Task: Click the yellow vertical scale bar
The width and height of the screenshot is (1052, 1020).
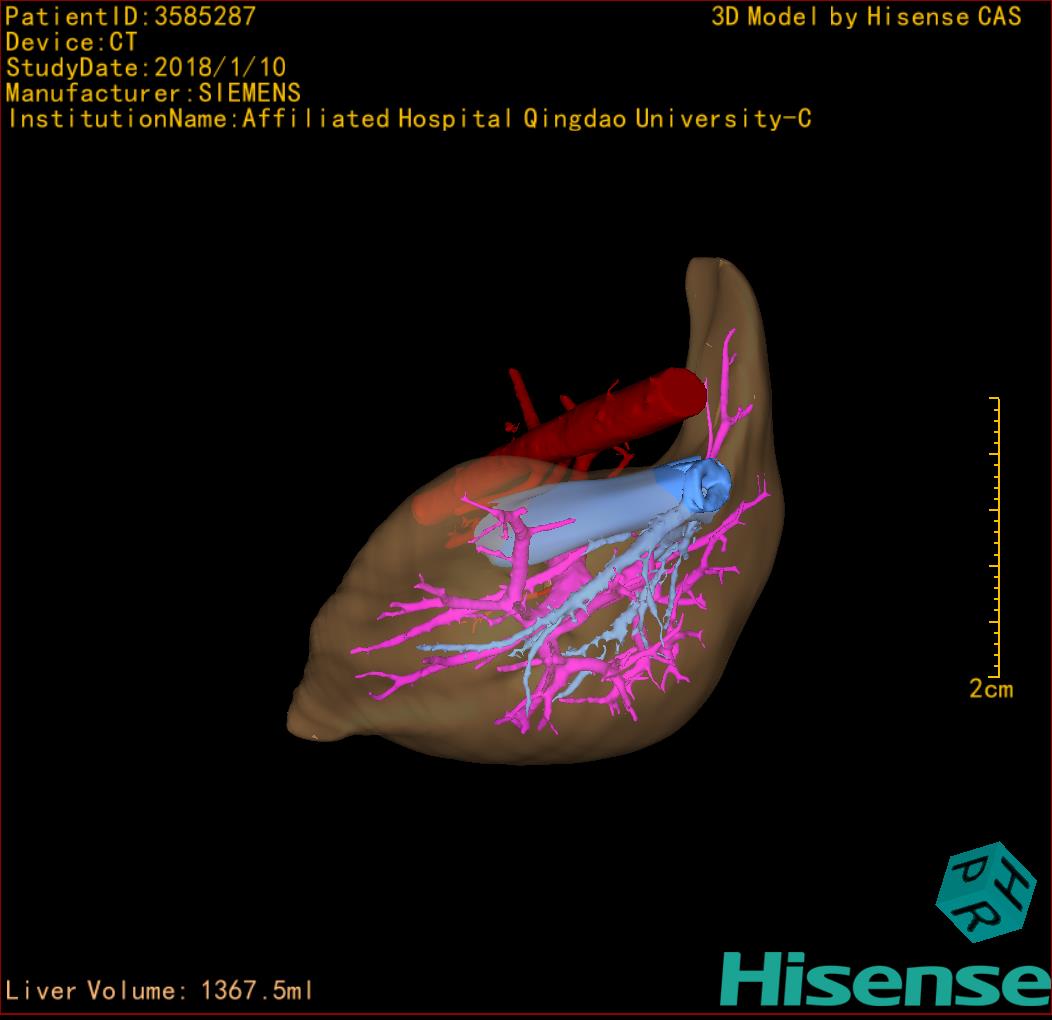Action: [996, 536]
